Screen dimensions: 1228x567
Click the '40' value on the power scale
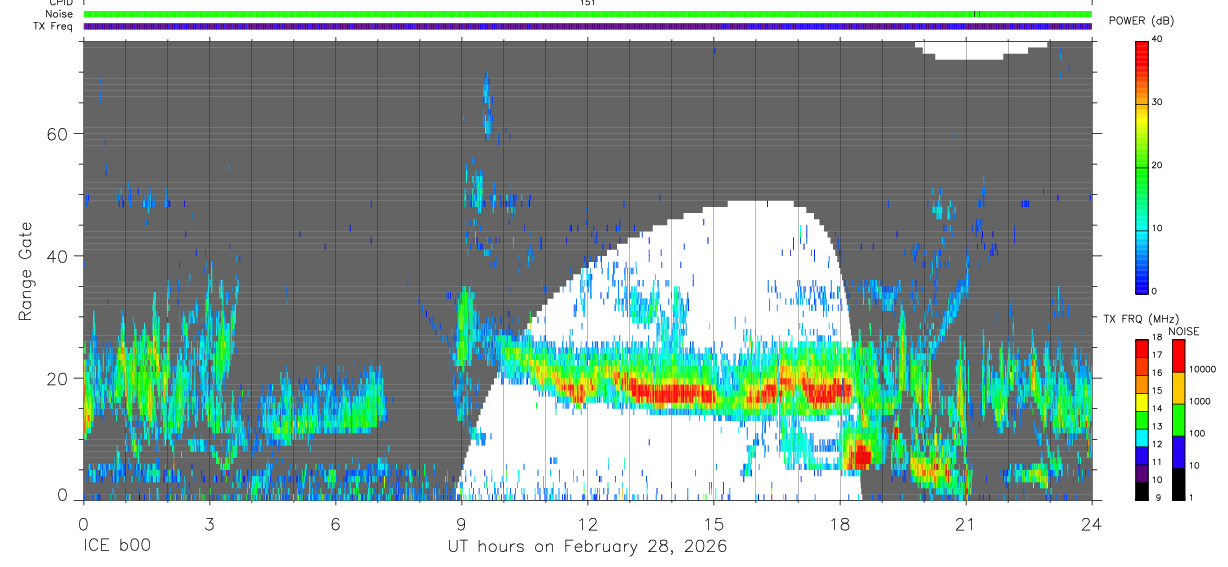tap(1157, 39)
